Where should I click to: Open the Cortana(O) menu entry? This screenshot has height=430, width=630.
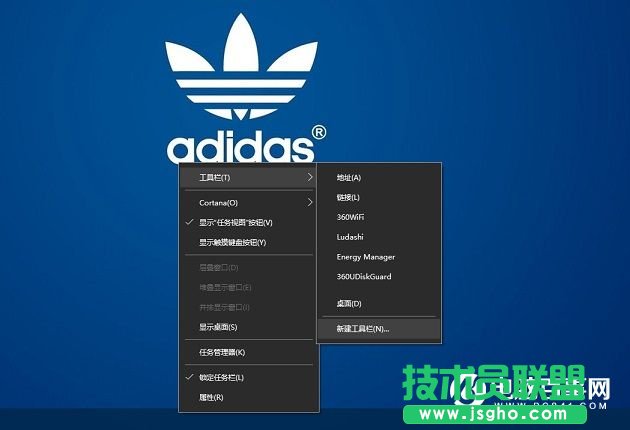click(x=248, y=203)
